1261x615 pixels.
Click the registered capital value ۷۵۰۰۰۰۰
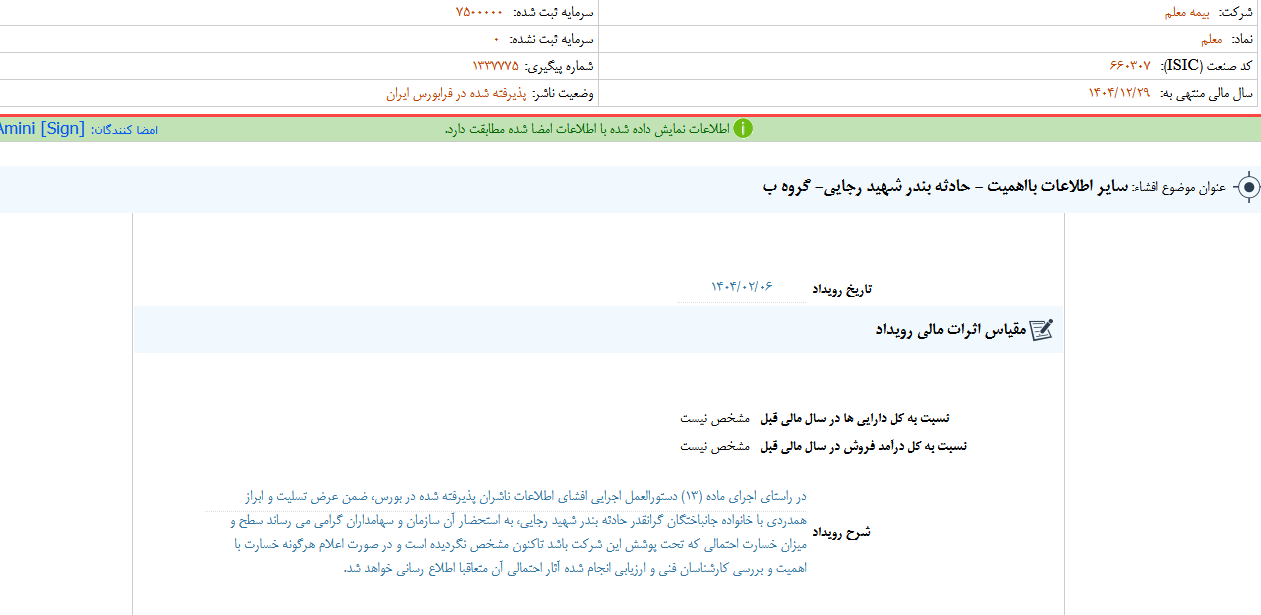[x=479, y=13]
